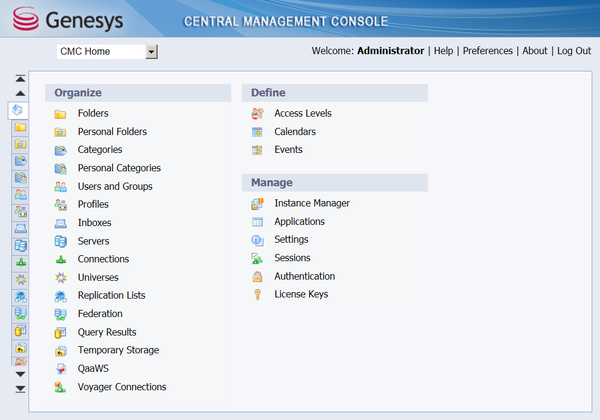Viewport: 600px width, 420px height.
Task: Open Profiles in Organize list
Action: pyautogui.click(x=93, y=204)
